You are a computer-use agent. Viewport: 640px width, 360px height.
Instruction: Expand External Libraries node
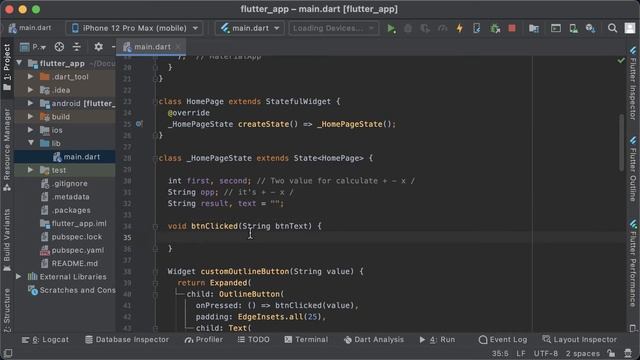click(x=19, y=277)
